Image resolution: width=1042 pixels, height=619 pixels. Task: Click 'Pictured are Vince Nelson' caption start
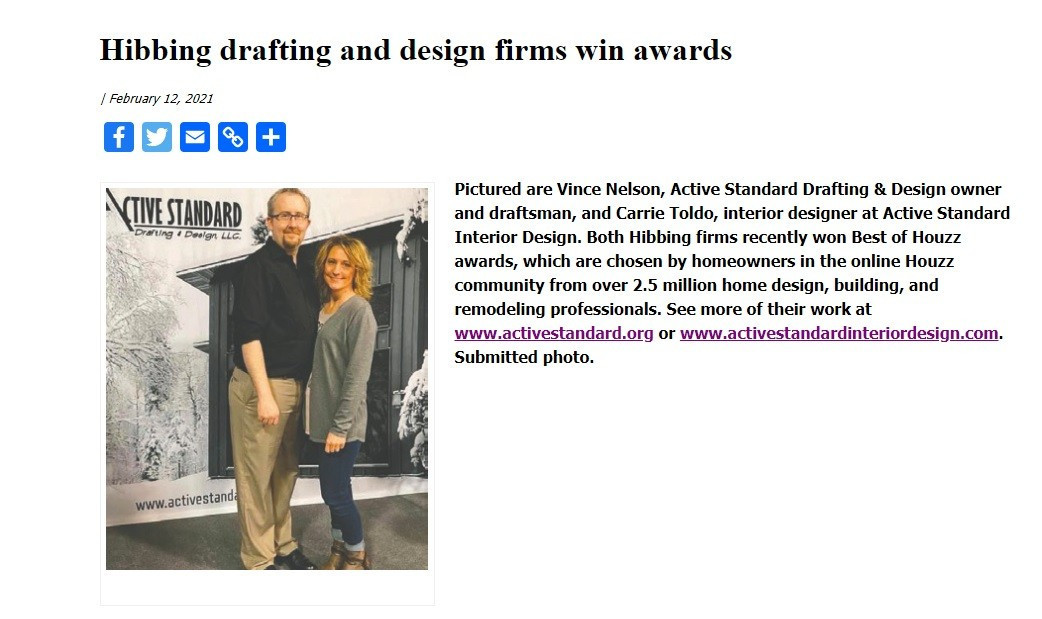point(558,189)
